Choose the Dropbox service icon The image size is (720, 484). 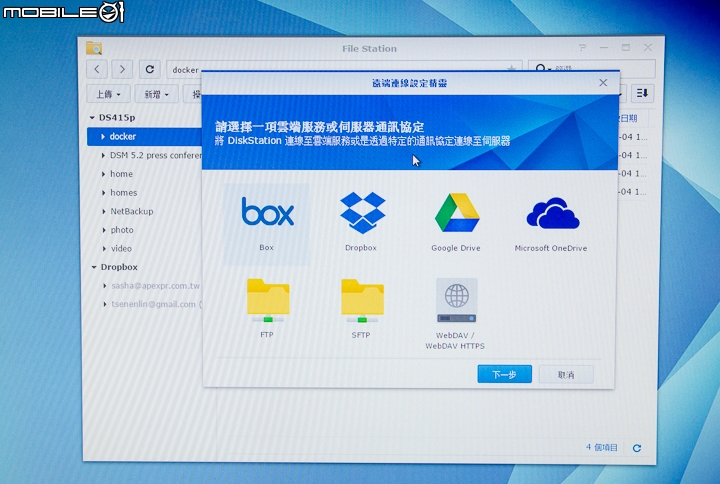(363, 213)
